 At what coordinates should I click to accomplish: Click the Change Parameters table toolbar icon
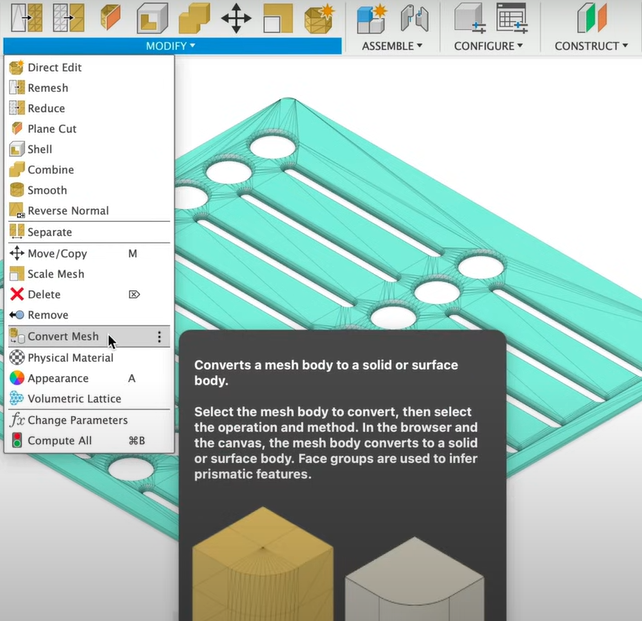tap(511, 18)
